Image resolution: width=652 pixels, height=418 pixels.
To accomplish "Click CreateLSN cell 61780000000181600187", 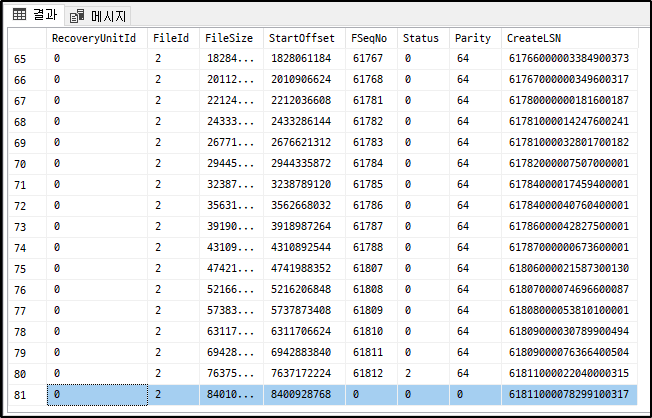I will point(569,101).
